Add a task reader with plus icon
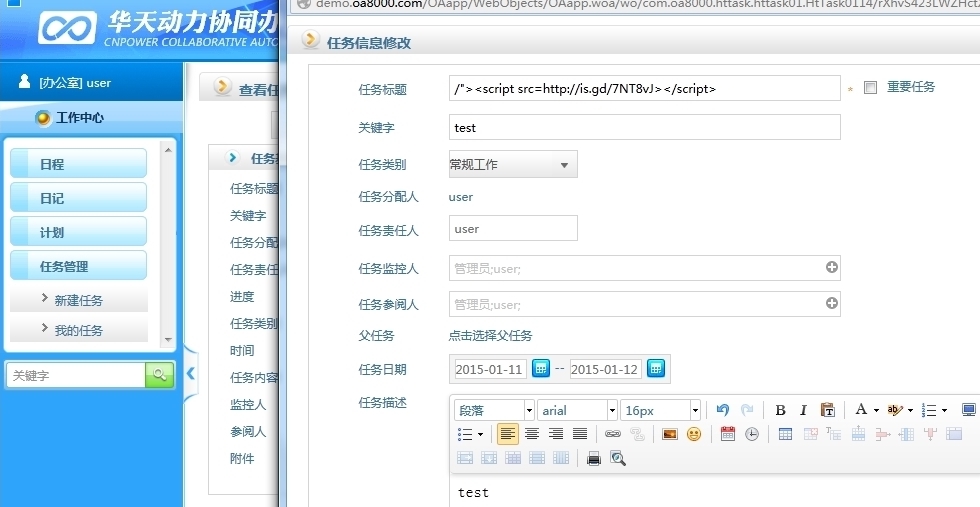 [832, 303]
